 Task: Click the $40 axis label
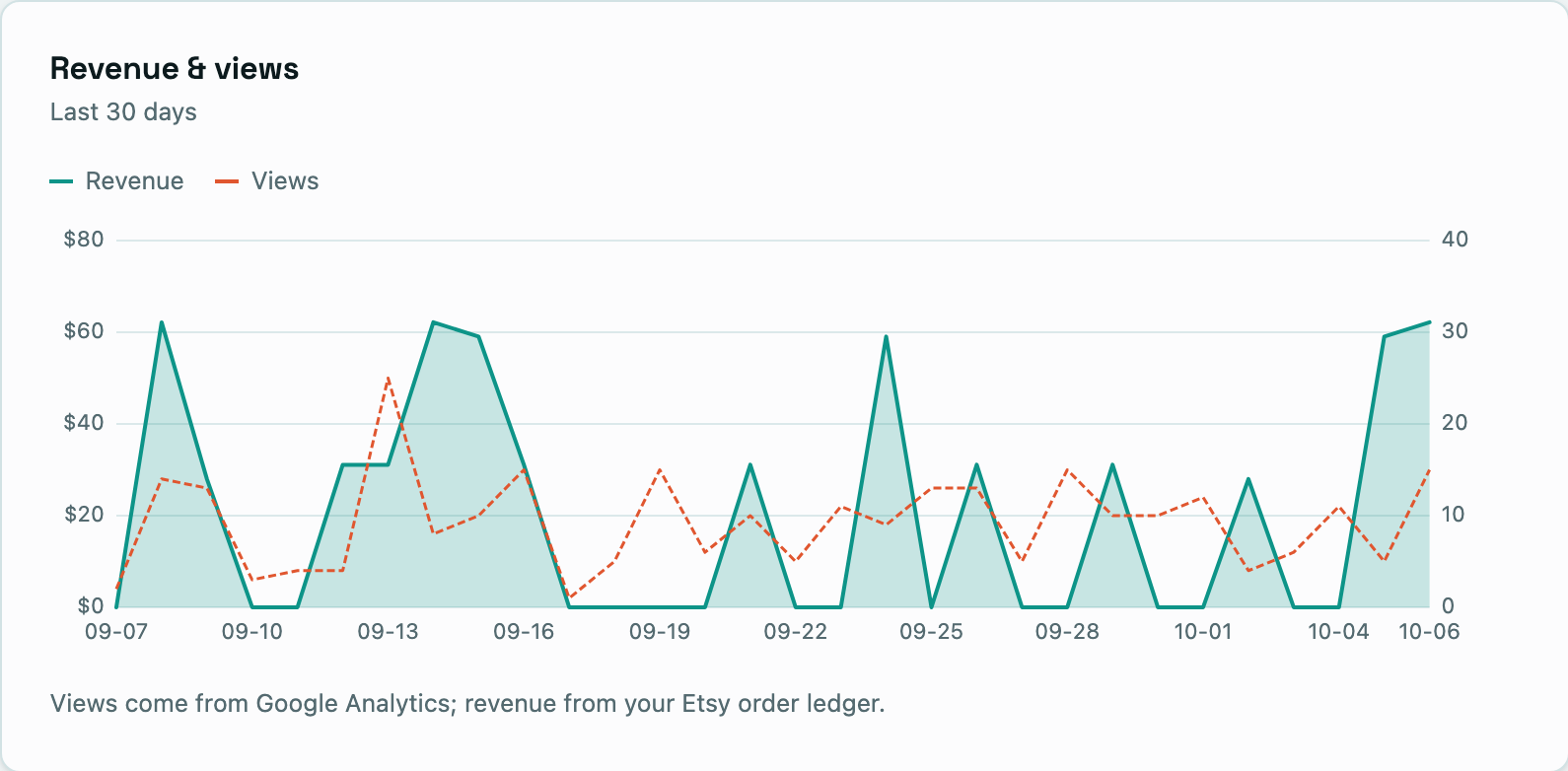click(x=84, y=423)
